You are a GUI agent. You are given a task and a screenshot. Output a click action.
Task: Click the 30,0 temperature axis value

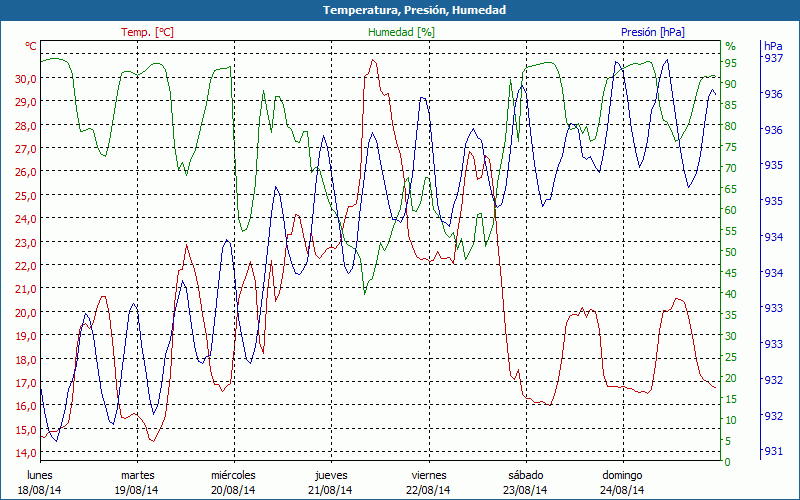(26, 78)
